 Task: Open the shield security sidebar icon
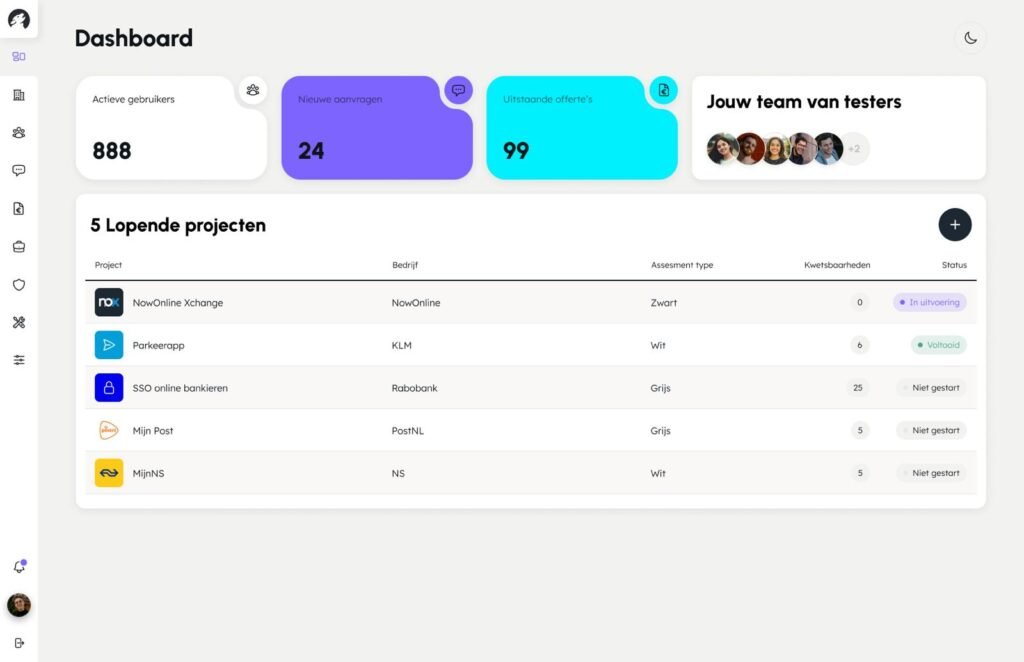pos(19,285)
